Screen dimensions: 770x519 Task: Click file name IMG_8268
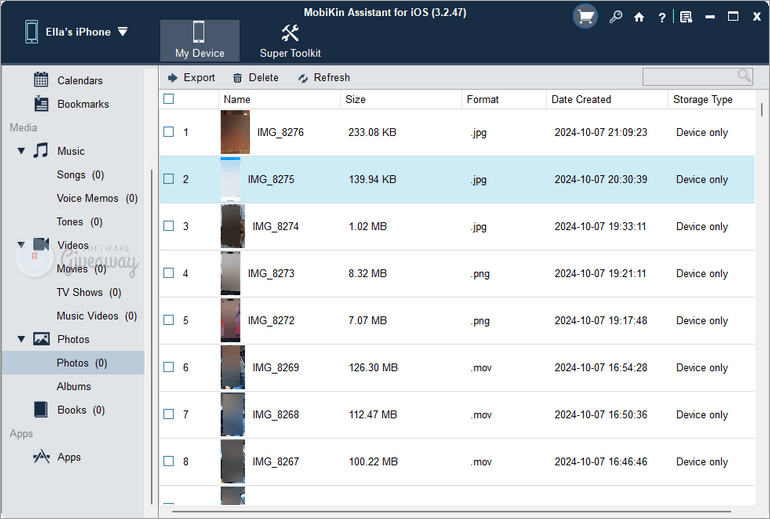click(275, 414)
